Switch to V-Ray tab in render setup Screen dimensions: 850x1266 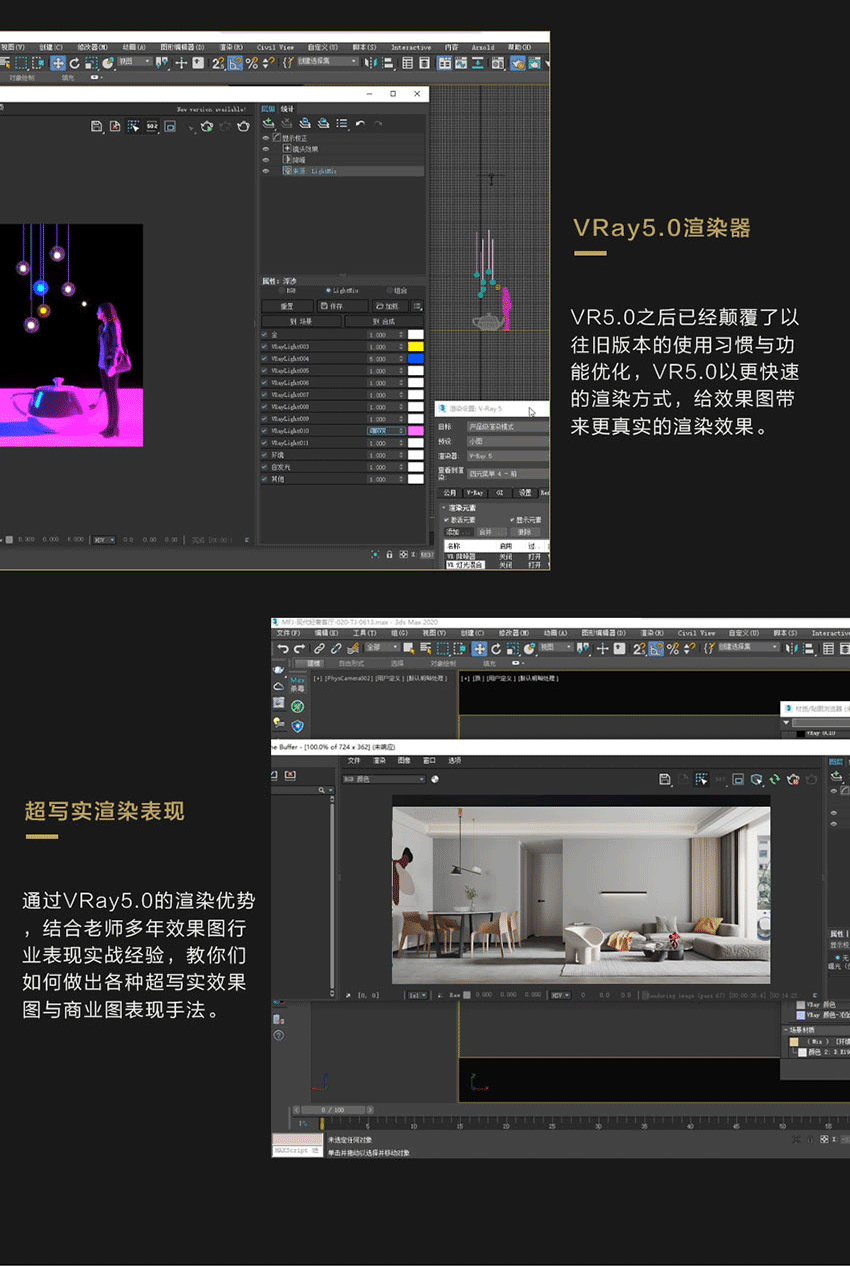click(475, 492)
